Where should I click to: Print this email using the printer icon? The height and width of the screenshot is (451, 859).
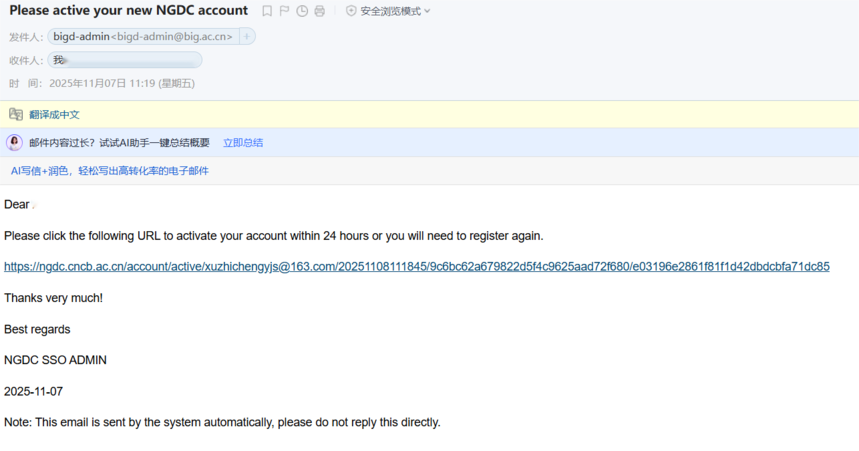[x=319, y=11]
